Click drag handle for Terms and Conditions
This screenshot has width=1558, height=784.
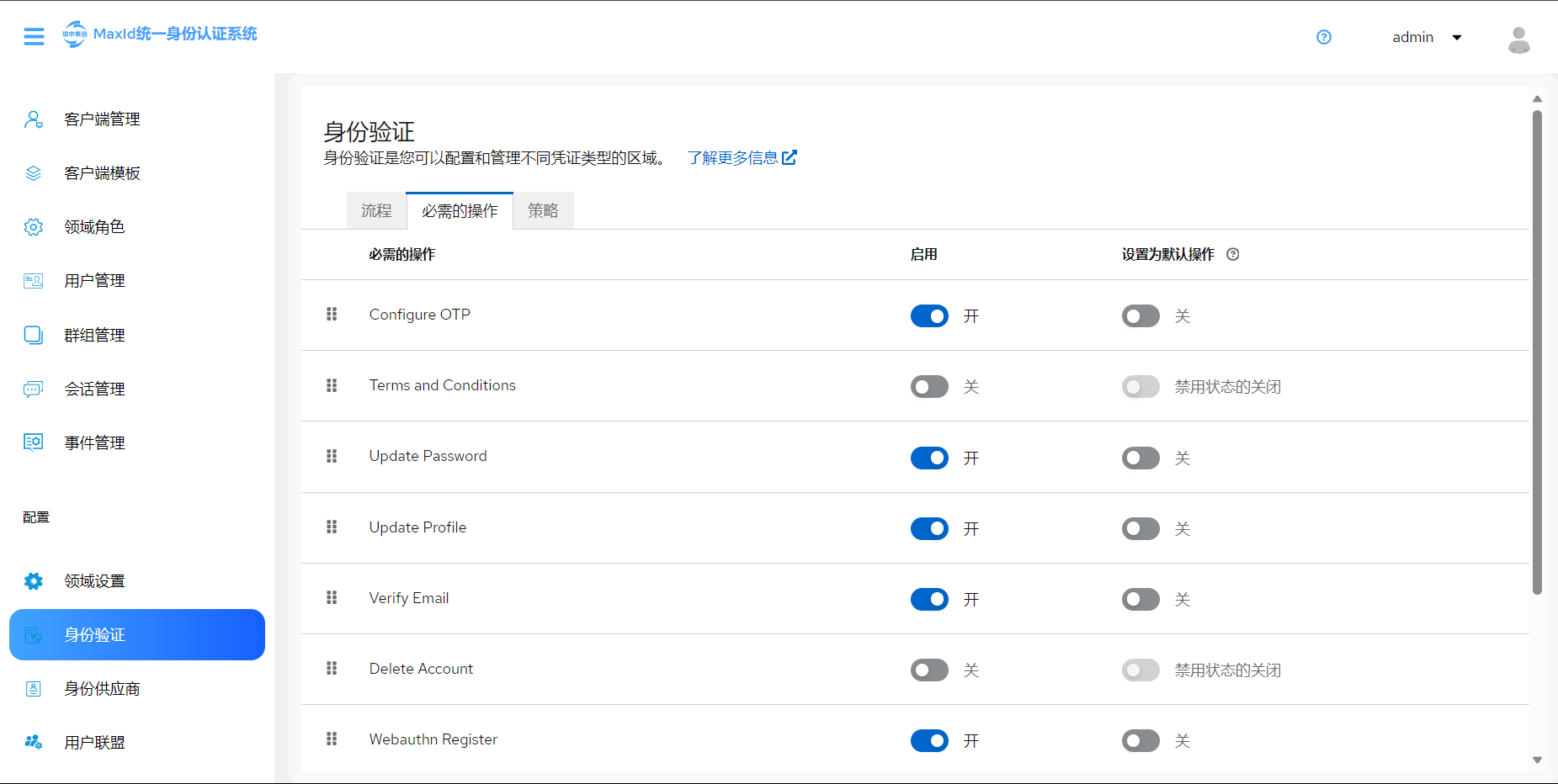tap(332, 385)
